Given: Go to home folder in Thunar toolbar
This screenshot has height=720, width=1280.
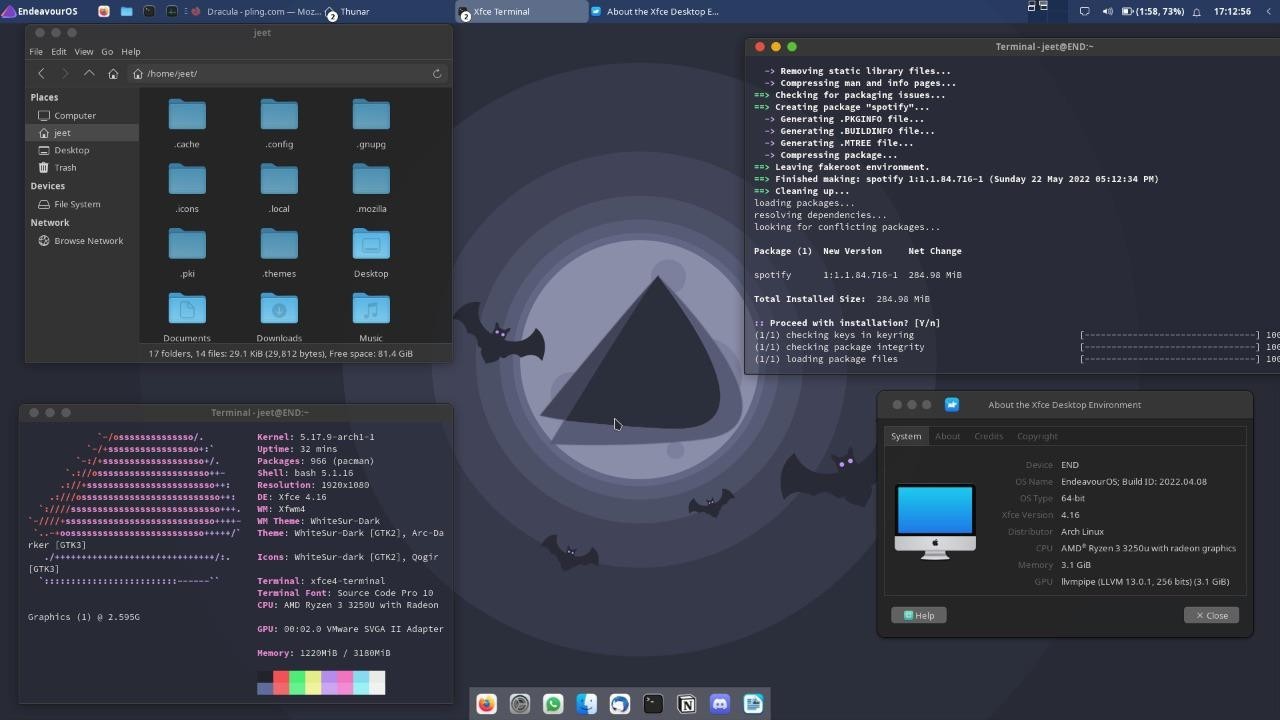Looking at the screenshot, I should tap(113, 73).
